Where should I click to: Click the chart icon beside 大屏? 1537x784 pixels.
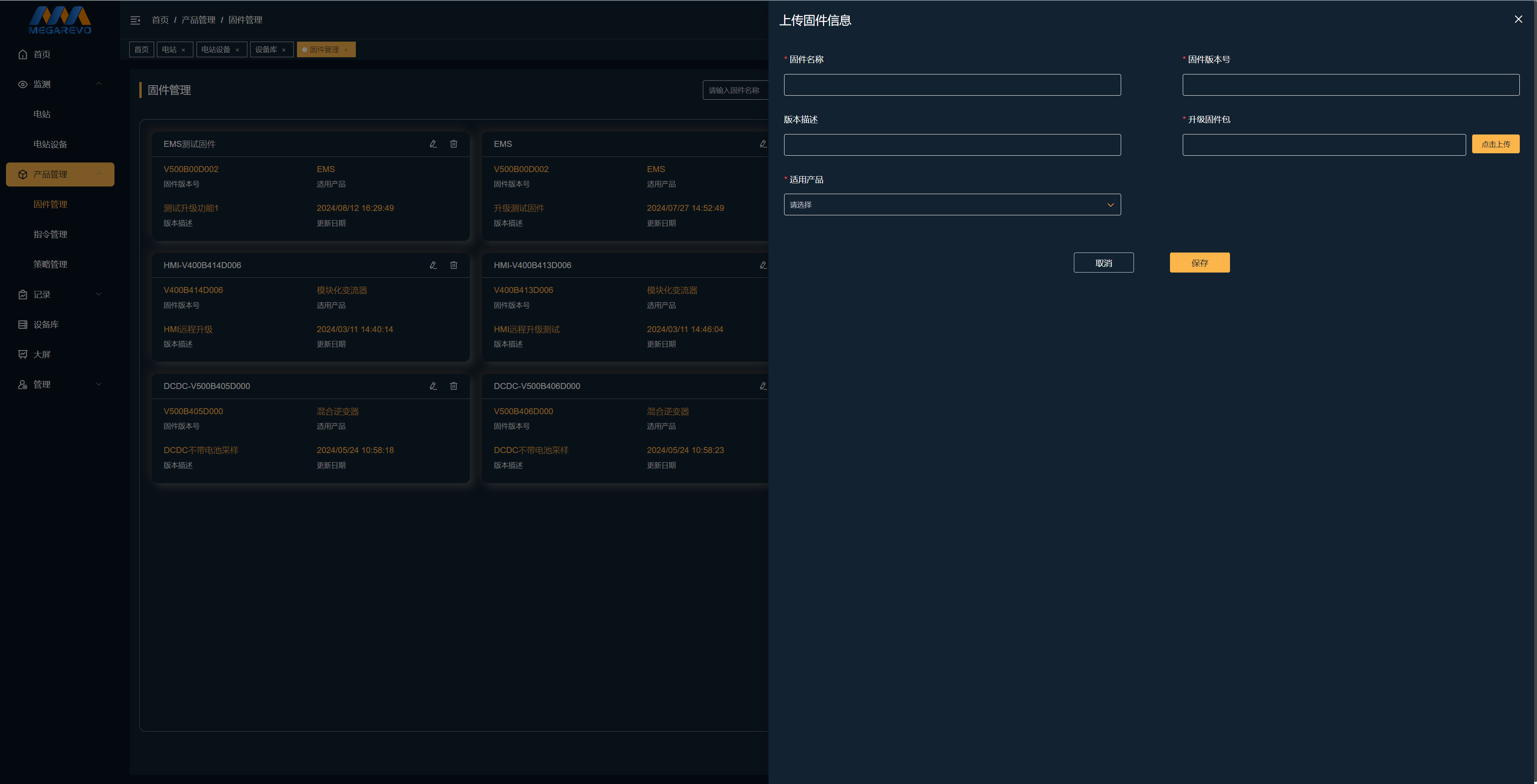click(23, 355)
